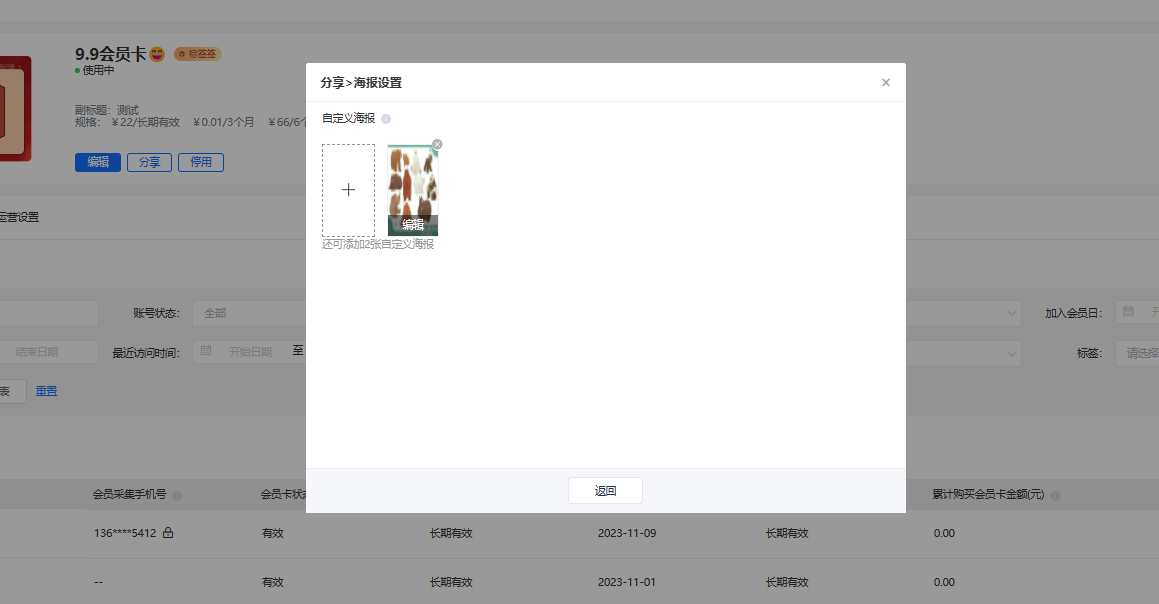Click info icon beside 累计购买会员卡金额 header
Viewport: 1159px width, 604px height.
pyautogui.click(x=1056, y=496)
